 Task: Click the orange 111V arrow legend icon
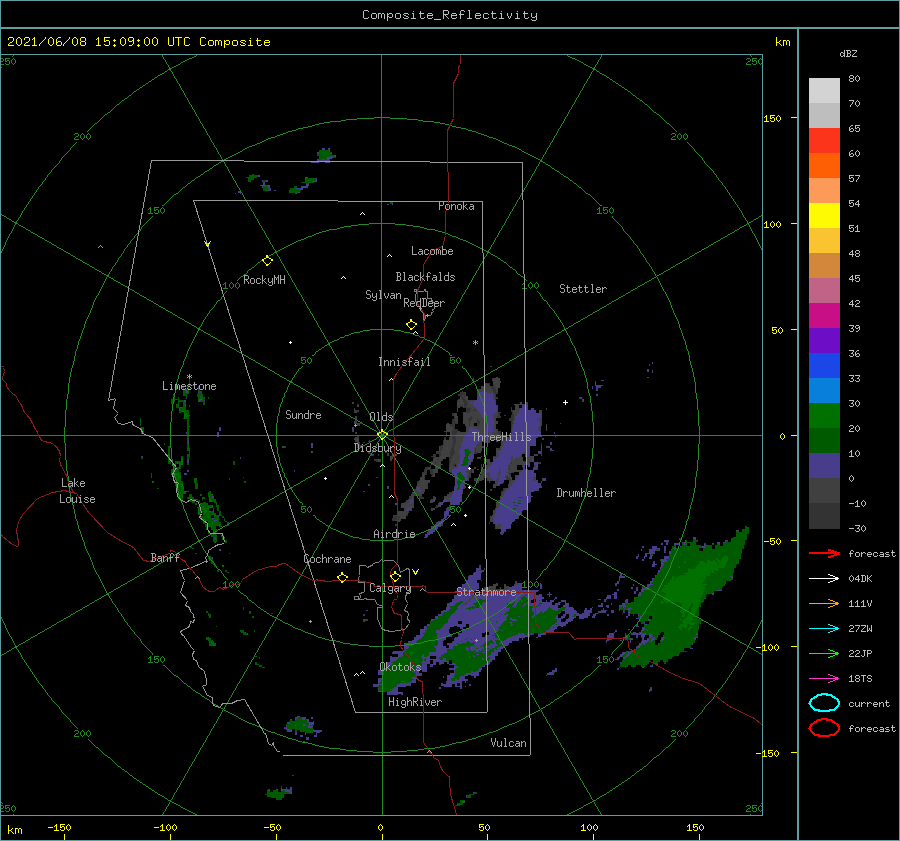pyautogui.click(x=824, y=603)
